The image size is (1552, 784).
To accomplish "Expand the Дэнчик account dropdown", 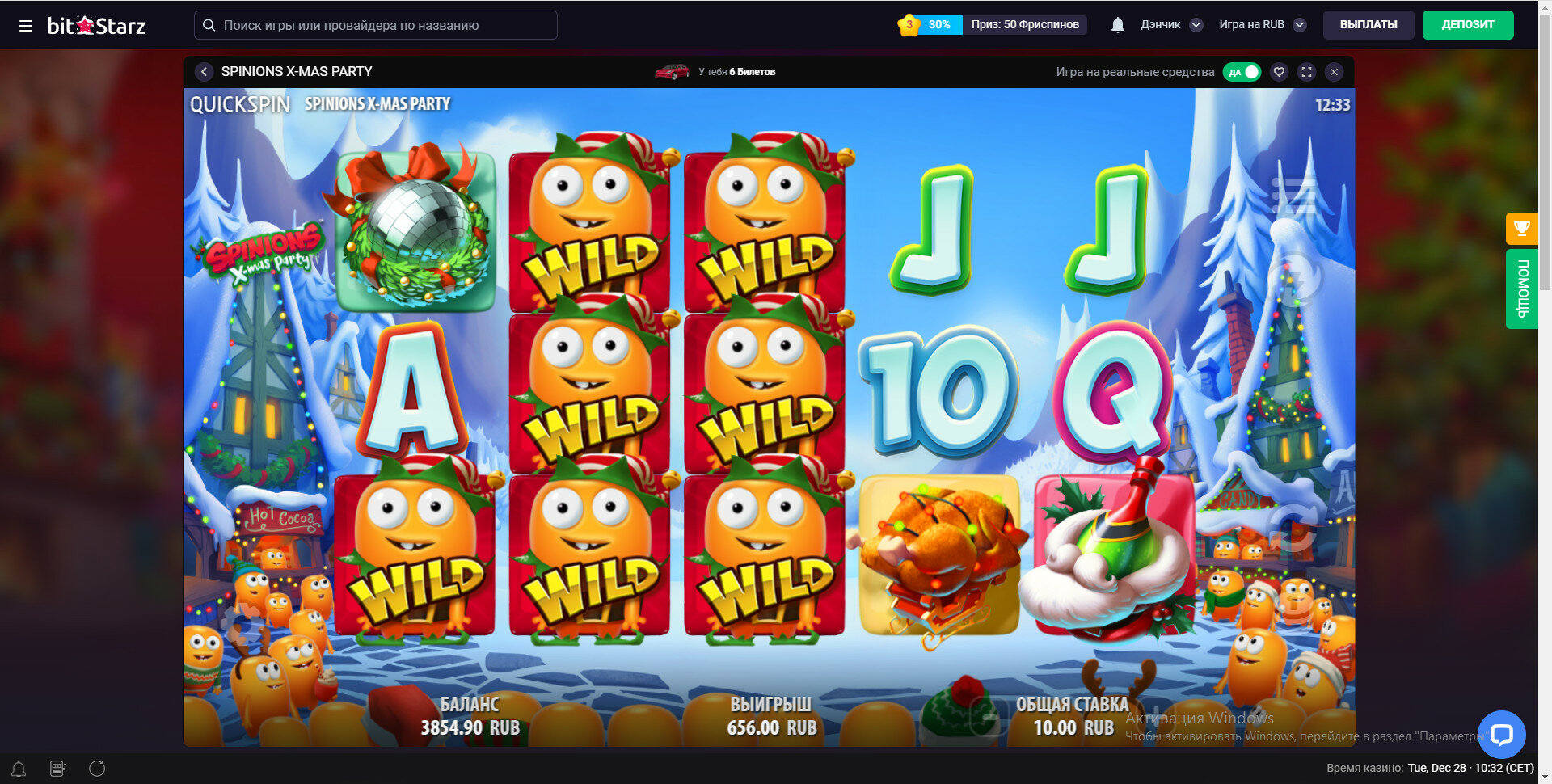I will coord(1196,25).
